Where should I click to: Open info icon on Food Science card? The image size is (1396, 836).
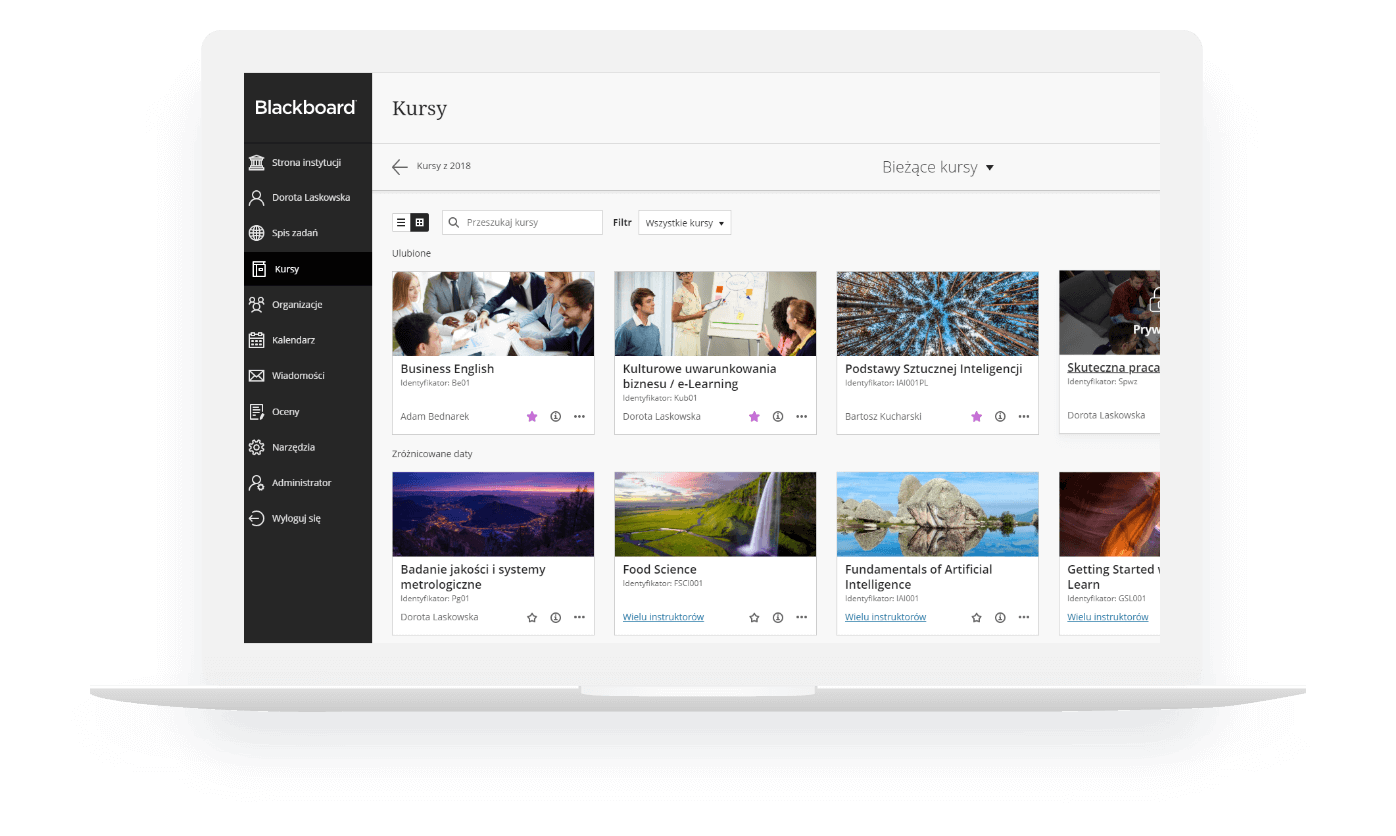pos(778,618)
